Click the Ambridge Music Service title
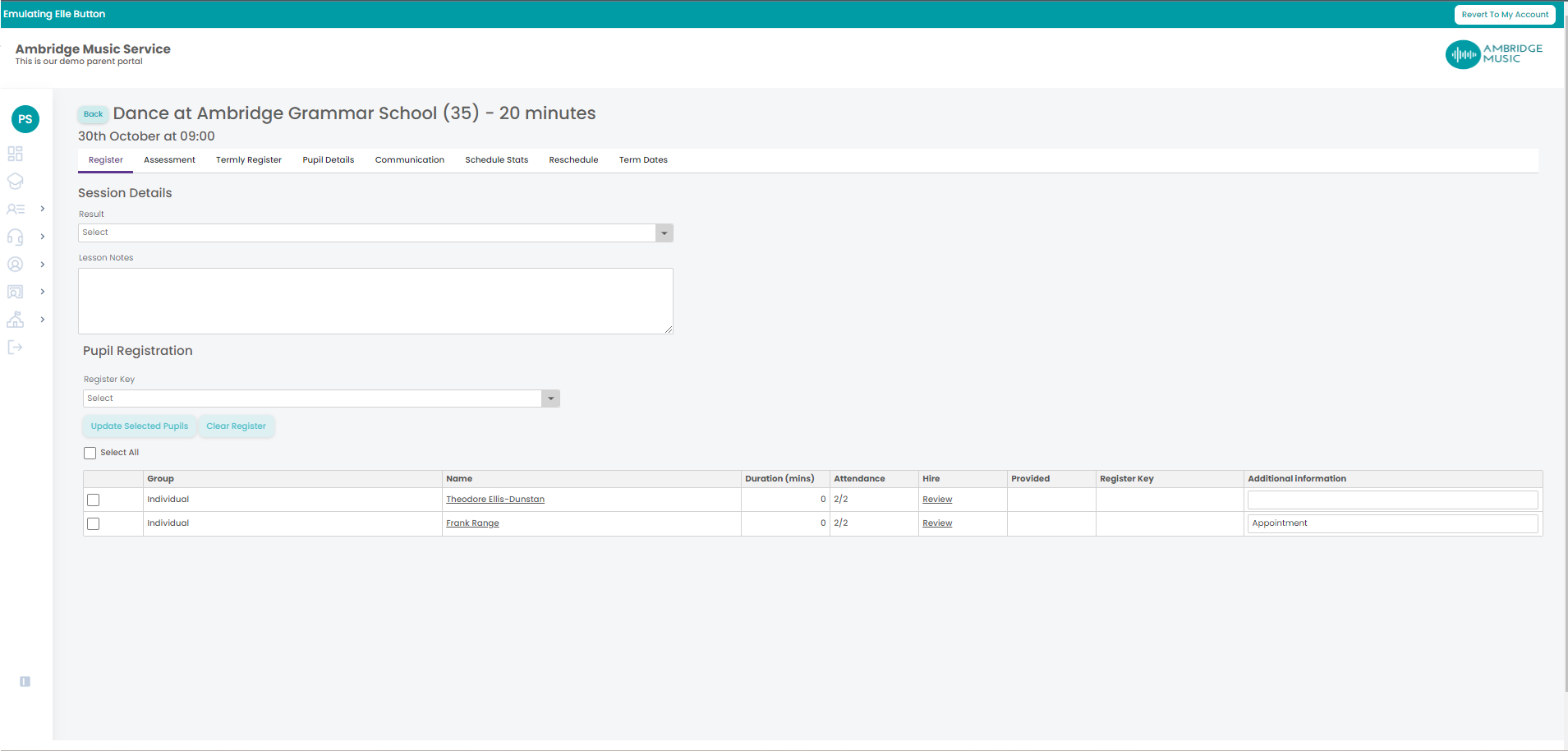The height and width of the screenshot is (751, 1568). [x=93, y=49]
